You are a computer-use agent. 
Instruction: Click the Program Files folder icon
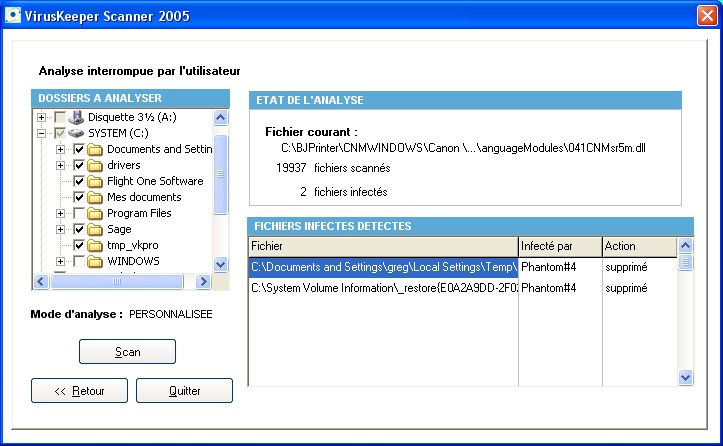click(x=95, y=214)
